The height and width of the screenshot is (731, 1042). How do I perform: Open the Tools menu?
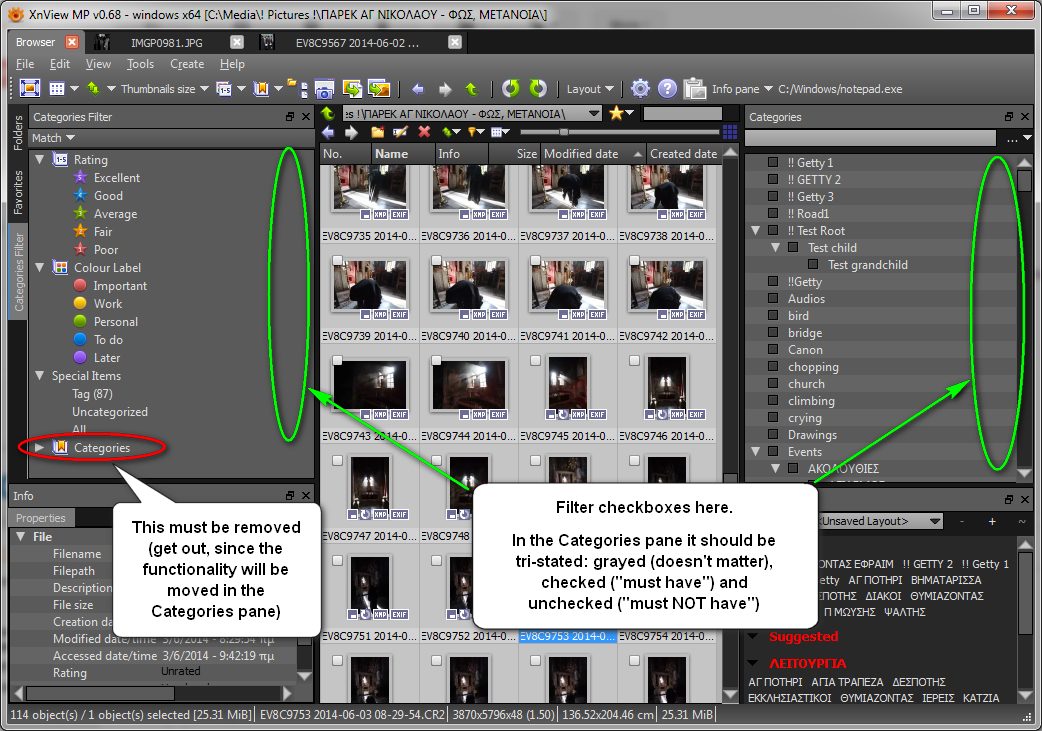[x=140, y=64]
